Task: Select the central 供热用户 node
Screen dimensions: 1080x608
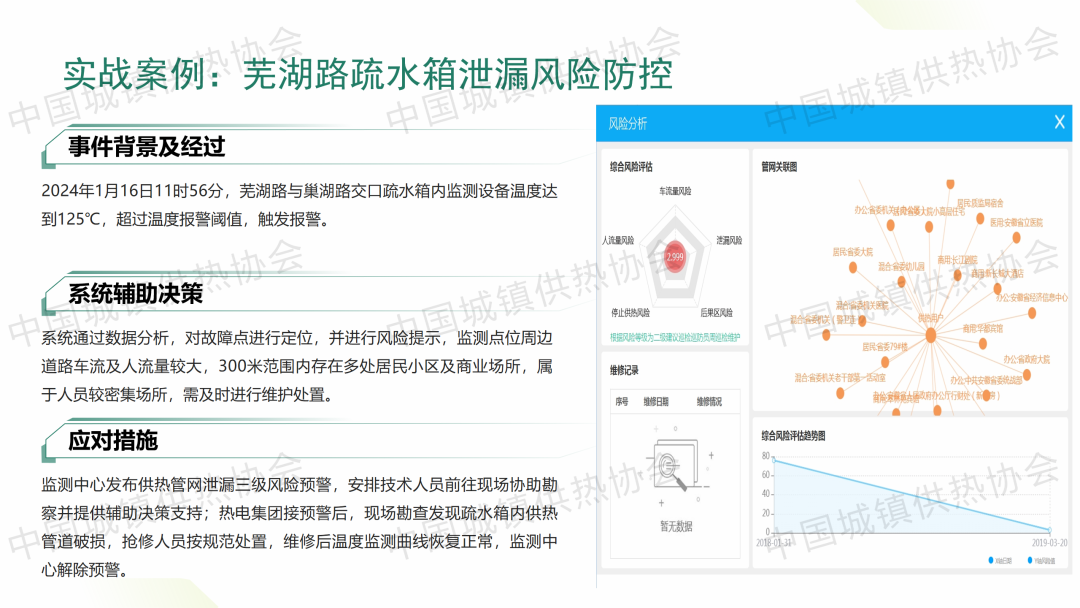Action: point(931,335)
